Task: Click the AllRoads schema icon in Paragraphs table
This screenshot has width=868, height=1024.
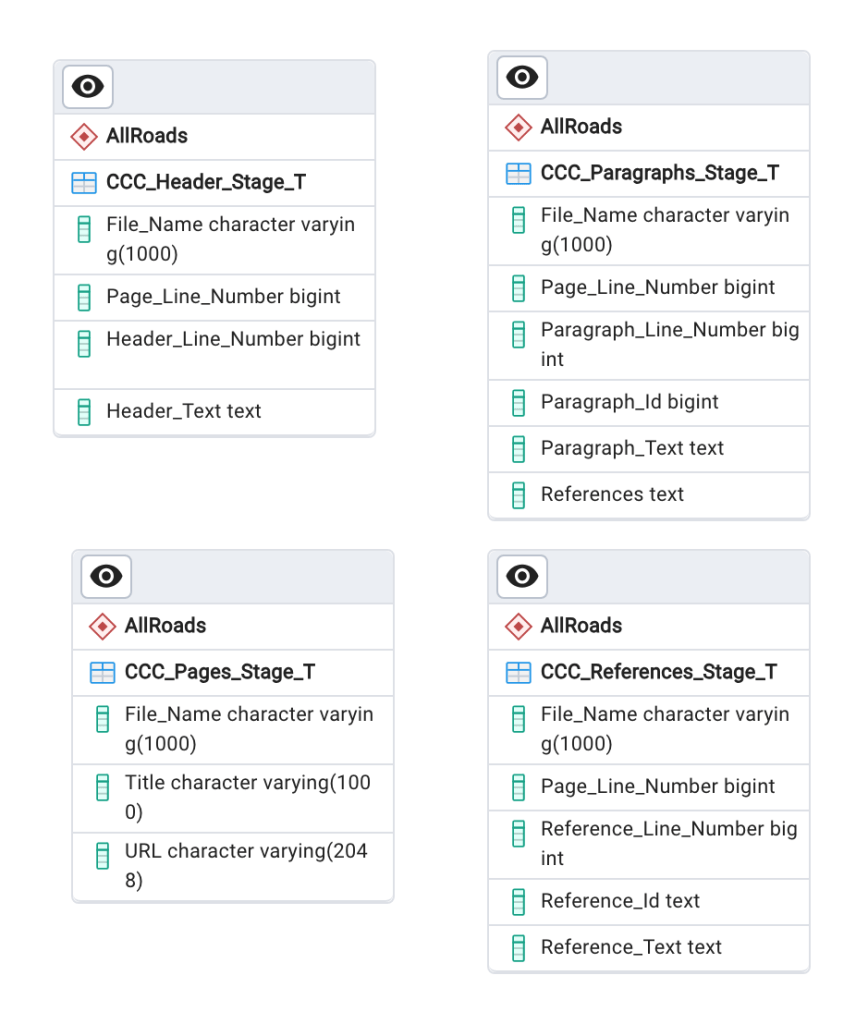Action: pyautogui.click(x=518, y=127)
